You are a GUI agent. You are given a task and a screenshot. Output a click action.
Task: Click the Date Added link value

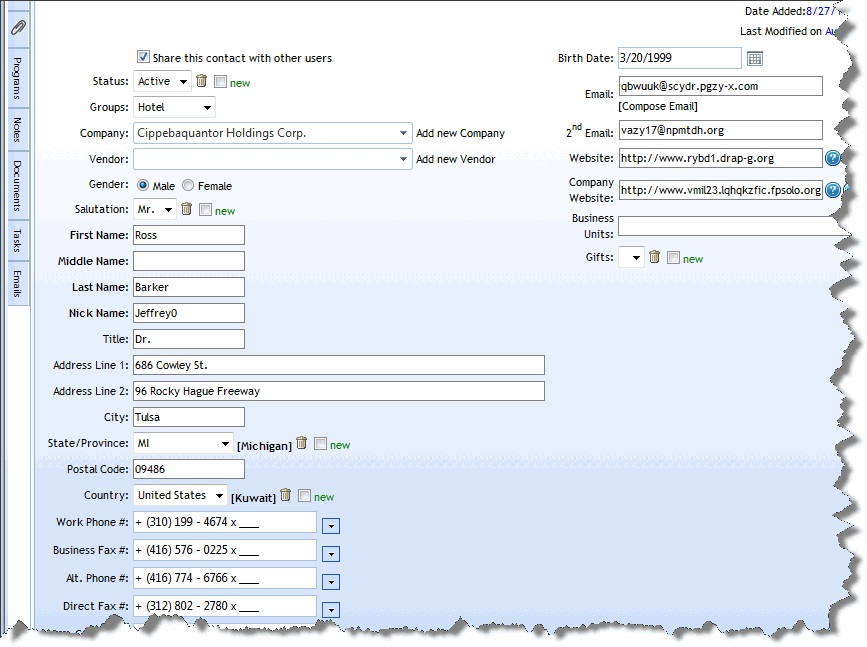(x=824, y=11)
